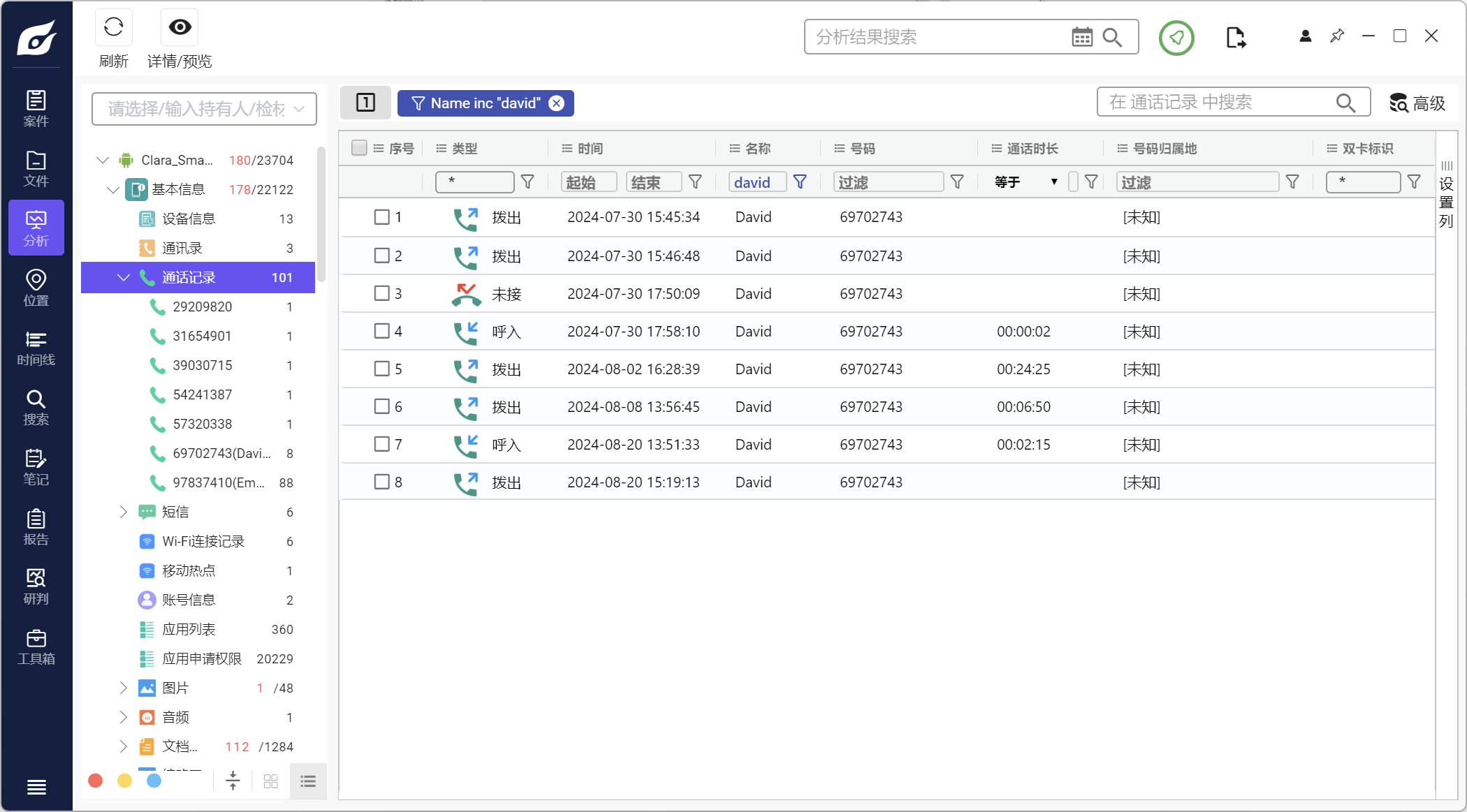Remove the Name inc "david" filter chip

pyautogui.click(x=556, y=103)
